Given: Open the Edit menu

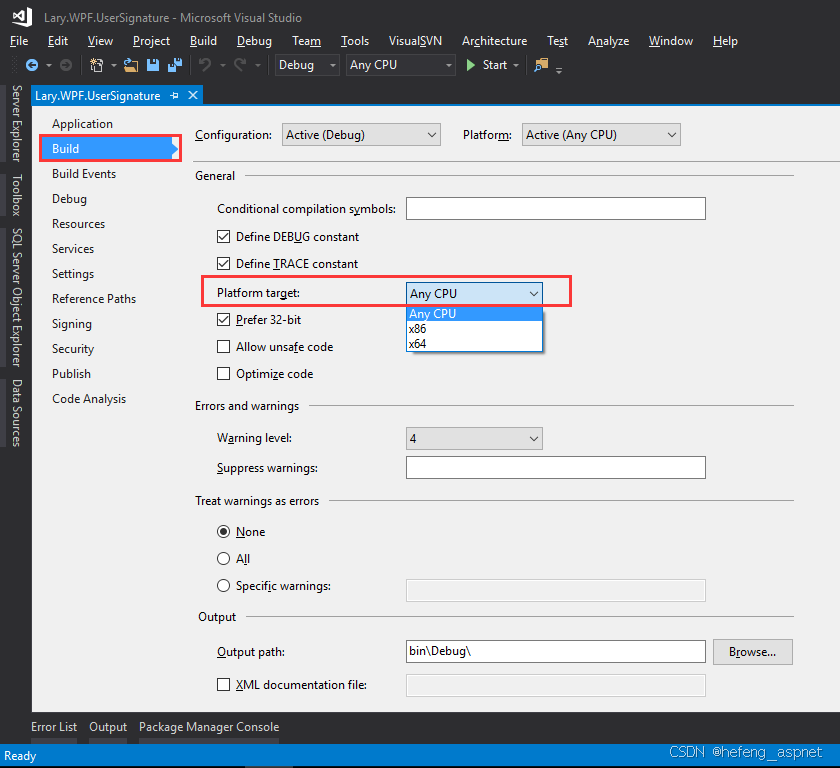Looking at the screenshot, I should tap(58, 41).
